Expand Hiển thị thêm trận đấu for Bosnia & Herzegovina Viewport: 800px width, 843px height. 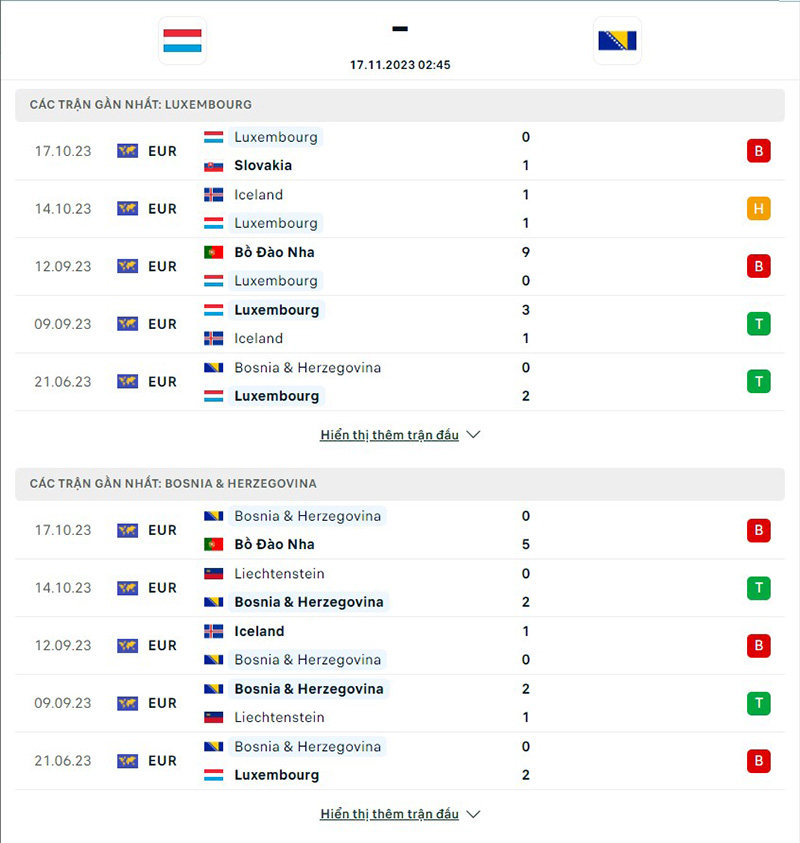(x=390, y=813)
